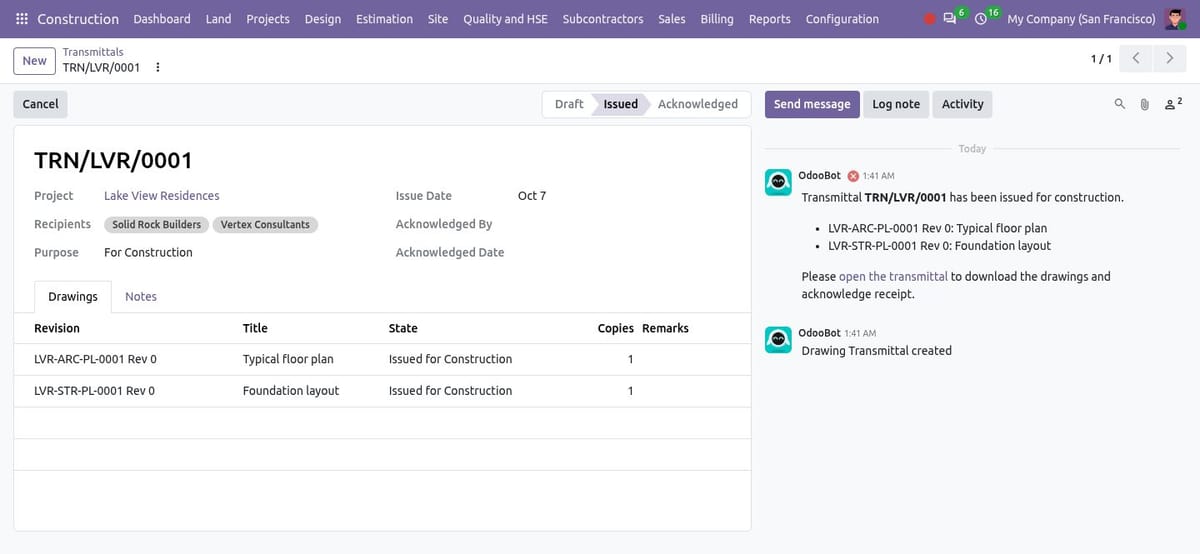
Task: Open the Quality and HSE menu
Action: coord(505,19)
